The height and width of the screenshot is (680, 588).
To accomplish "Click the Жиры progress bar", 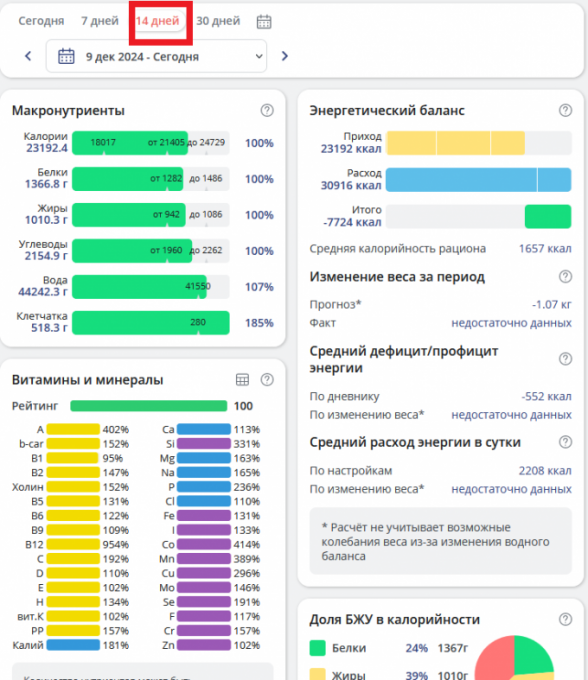I will [x=150, y=215].
